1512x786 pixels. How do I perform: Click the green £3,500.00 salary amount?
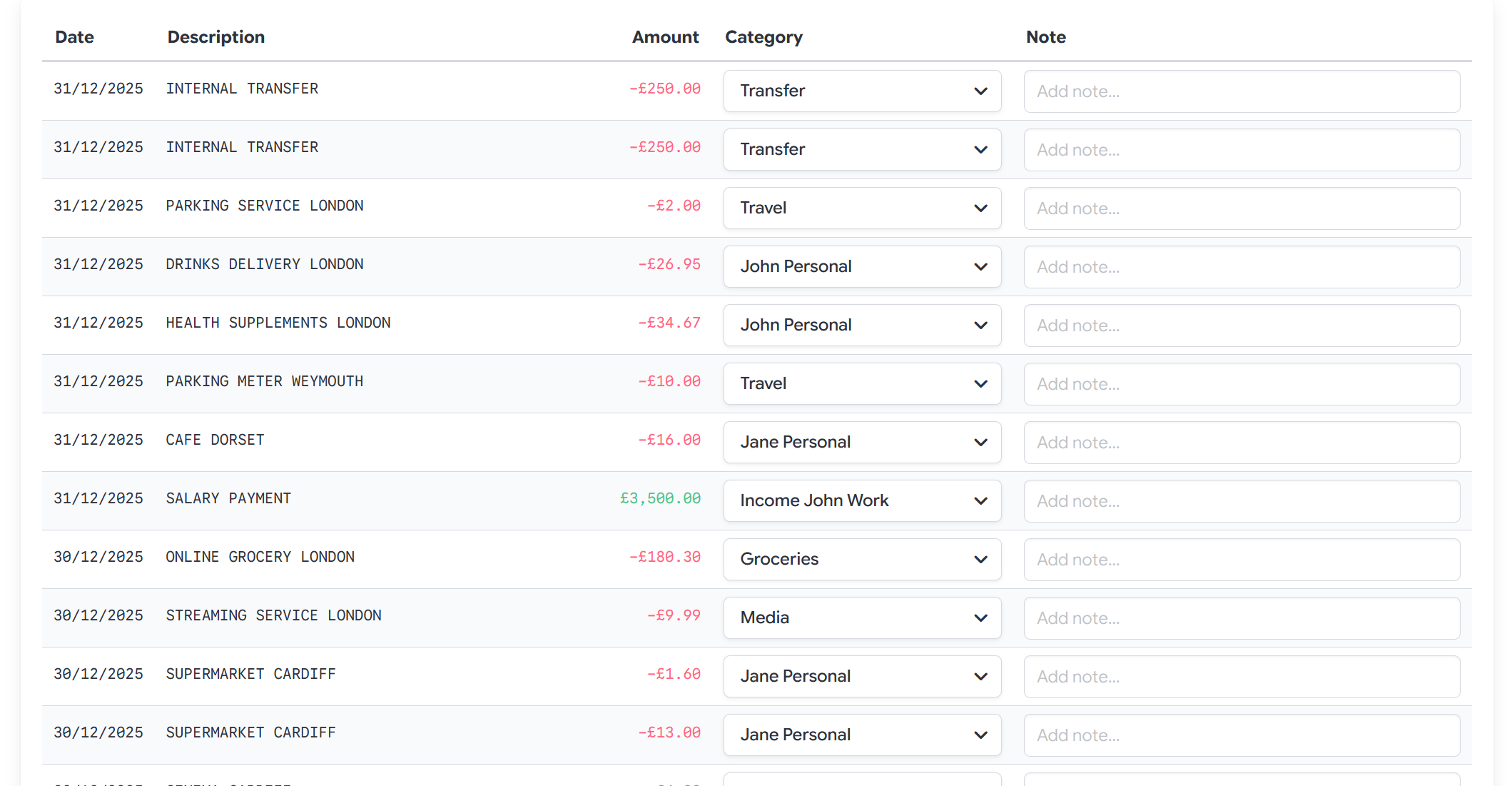(x=660, y=498)
